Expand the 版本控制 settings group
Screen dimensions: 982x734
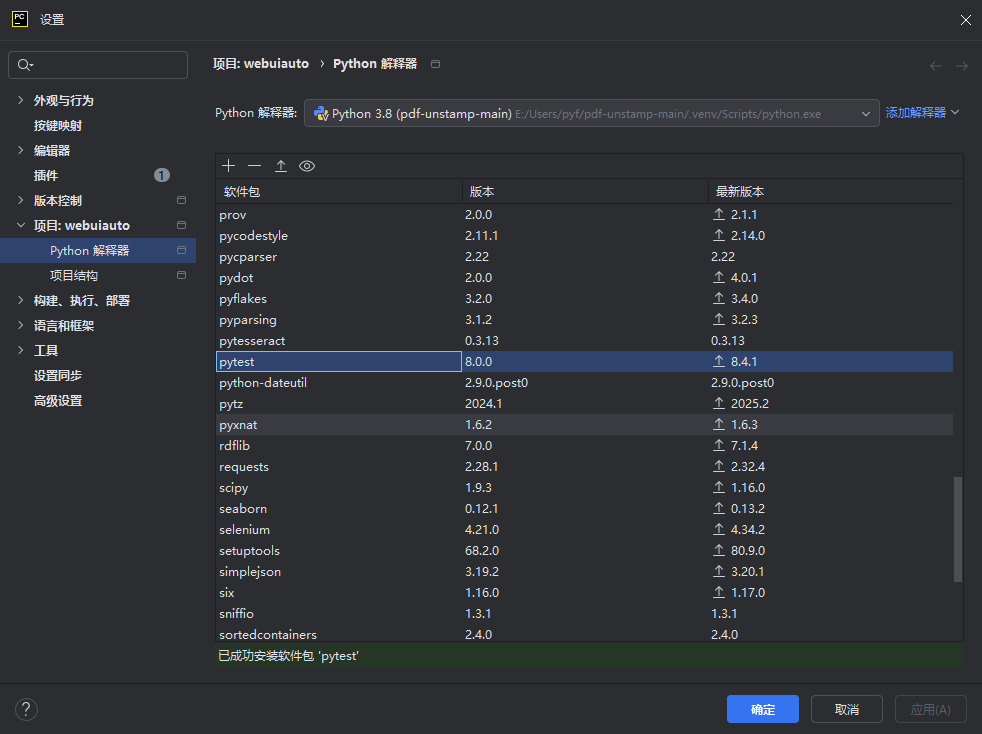click(21, 200)
